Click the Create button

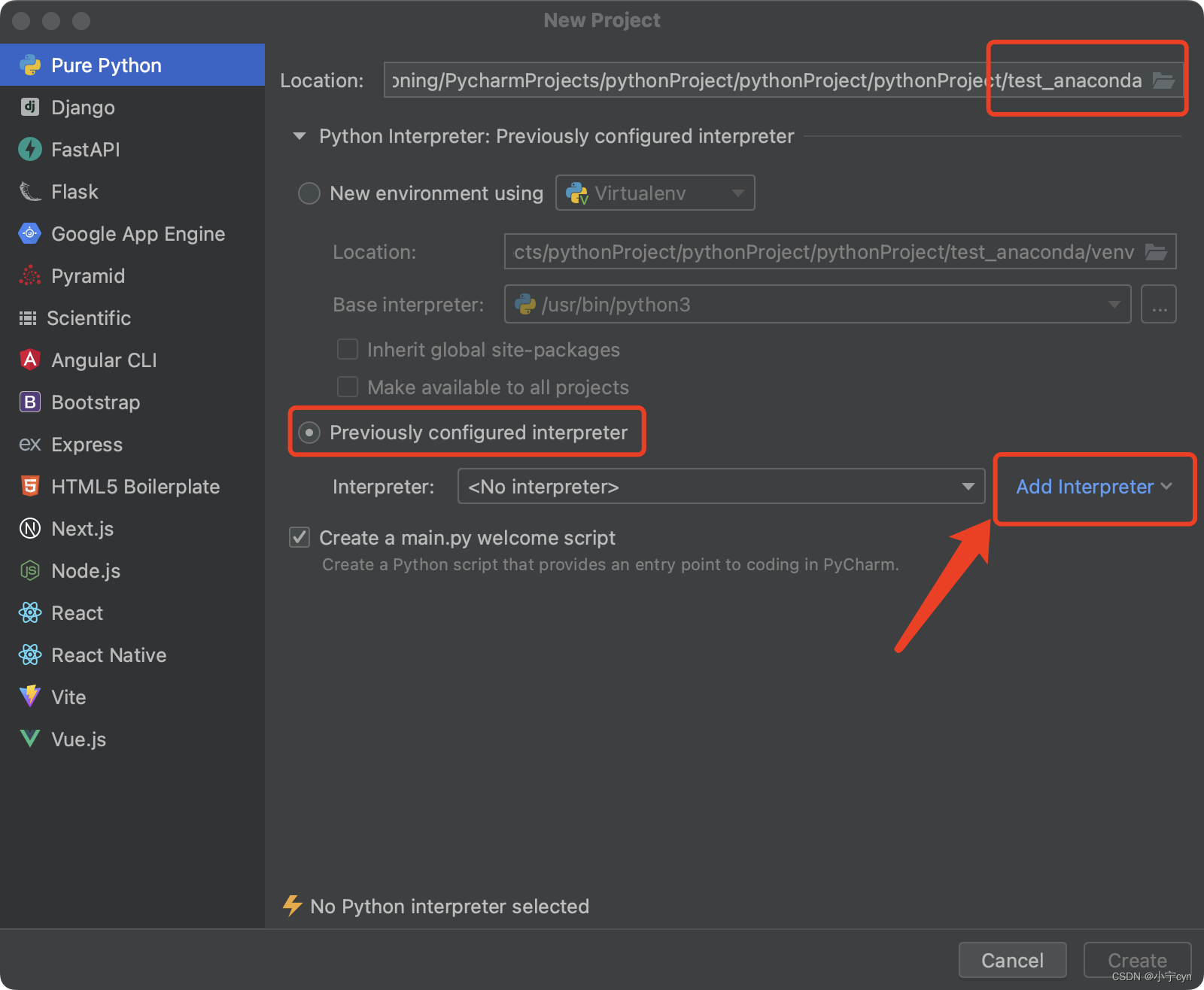[1137, 960]
